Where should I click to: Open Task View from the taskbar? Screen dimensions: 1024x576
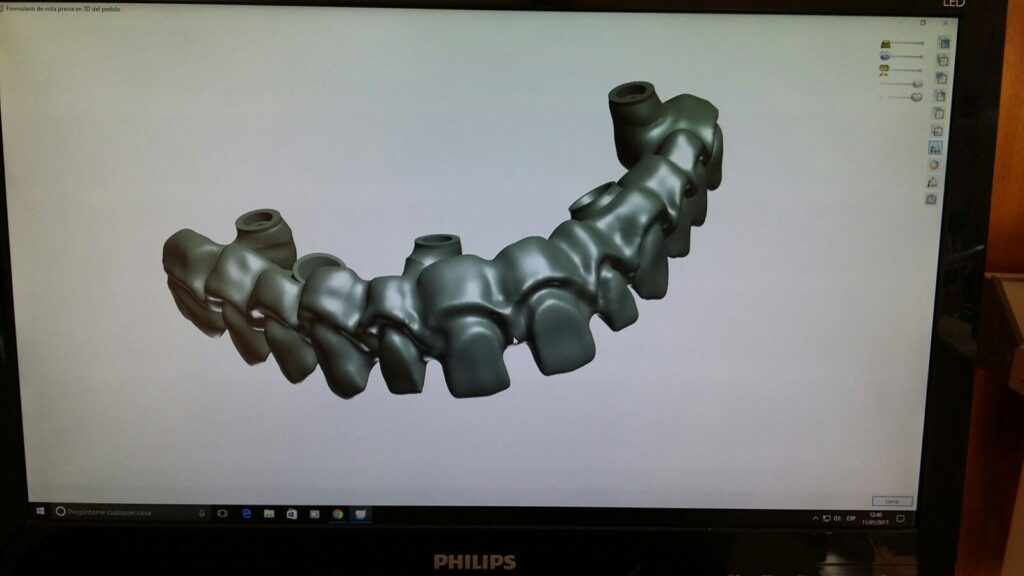(x=222, y=513)
